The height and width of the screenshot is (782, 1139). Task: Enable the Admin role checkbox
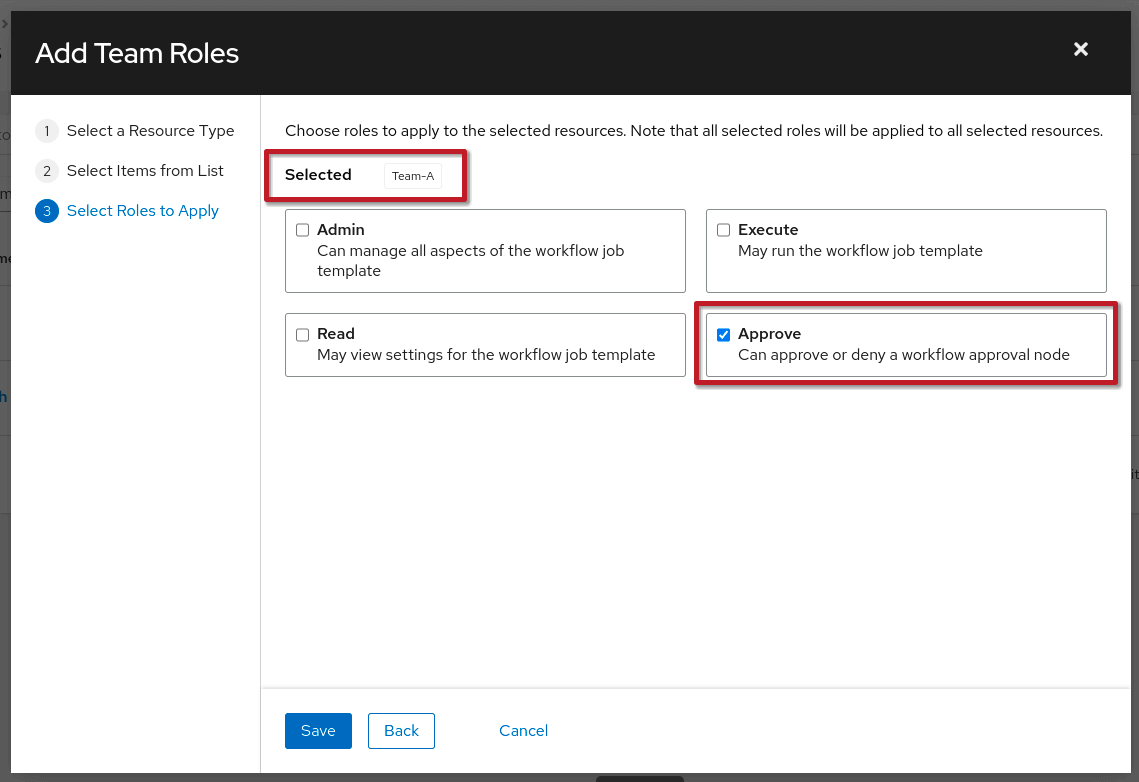[303, 231]
